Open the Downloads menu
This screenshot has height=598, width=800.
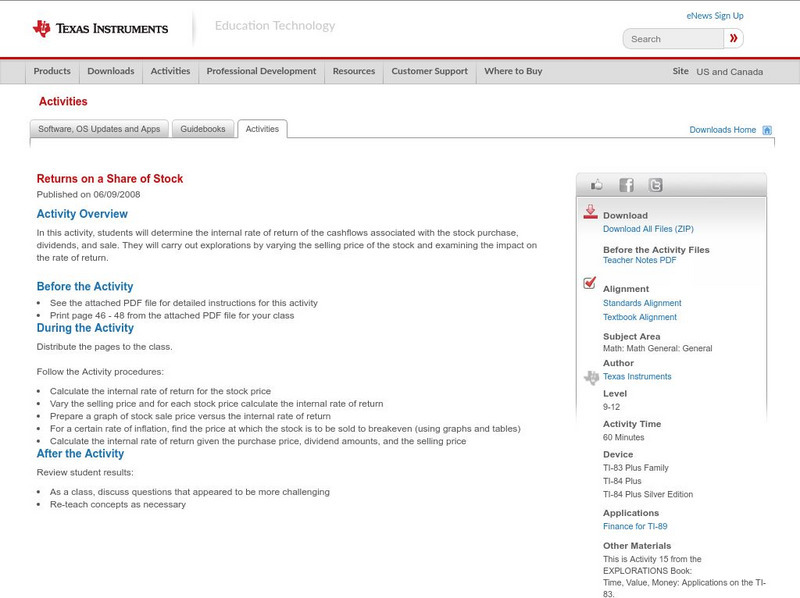pyautogui.click(x=111, y=71)
